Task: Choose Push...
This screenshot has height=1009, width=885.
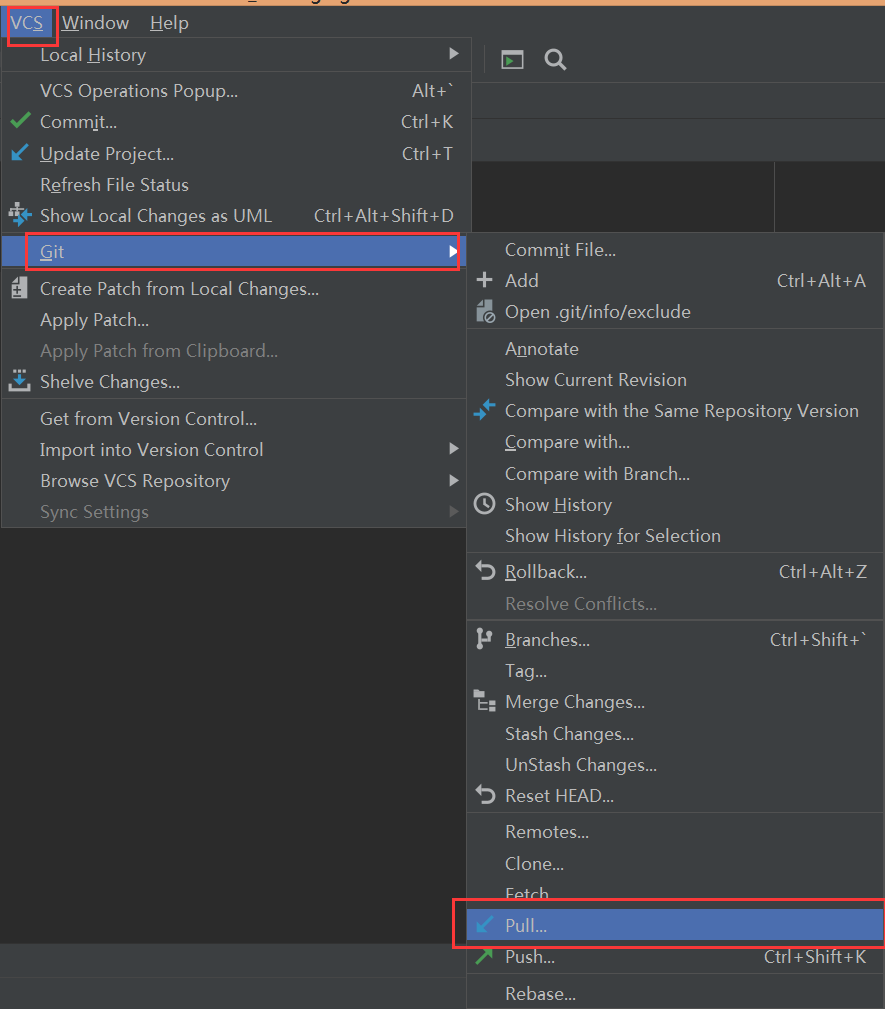Action: 675,957
